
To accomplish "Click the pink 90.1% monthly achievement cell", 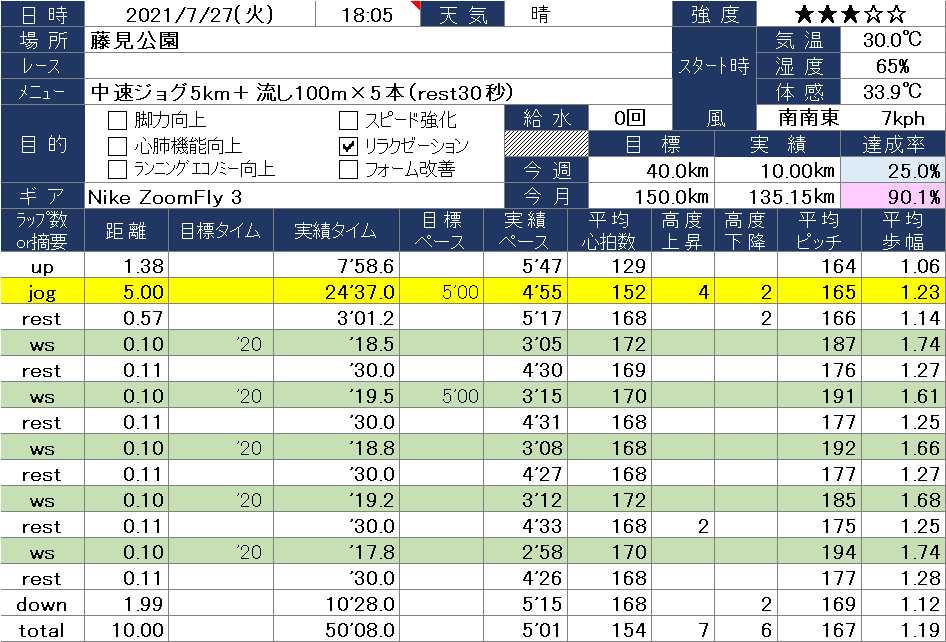I will [893, 196].
